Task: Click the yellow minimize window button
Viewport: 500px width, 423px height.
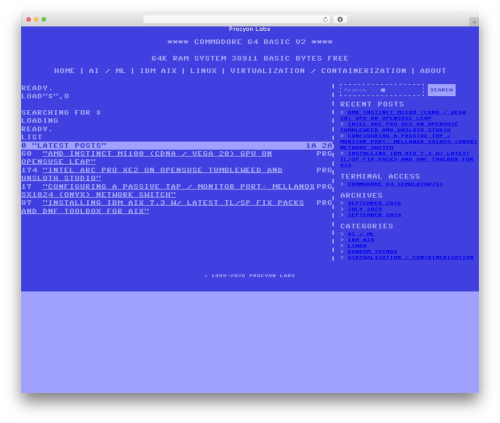Action: 36,19
